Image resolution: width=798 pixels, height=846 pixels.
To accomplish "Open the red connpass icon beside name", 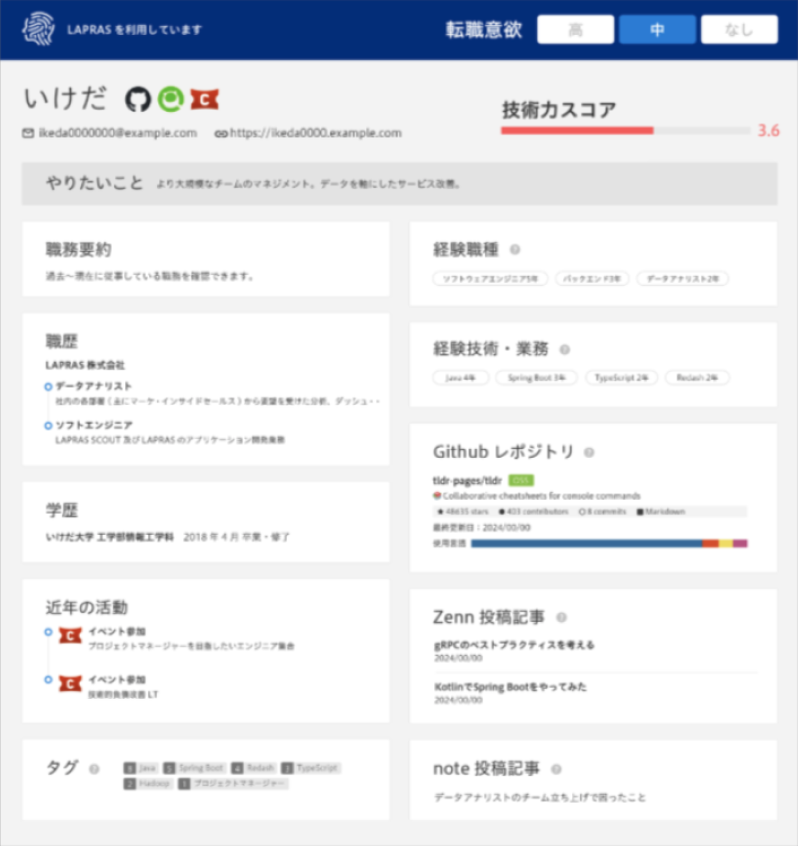I will pos(204,99).
